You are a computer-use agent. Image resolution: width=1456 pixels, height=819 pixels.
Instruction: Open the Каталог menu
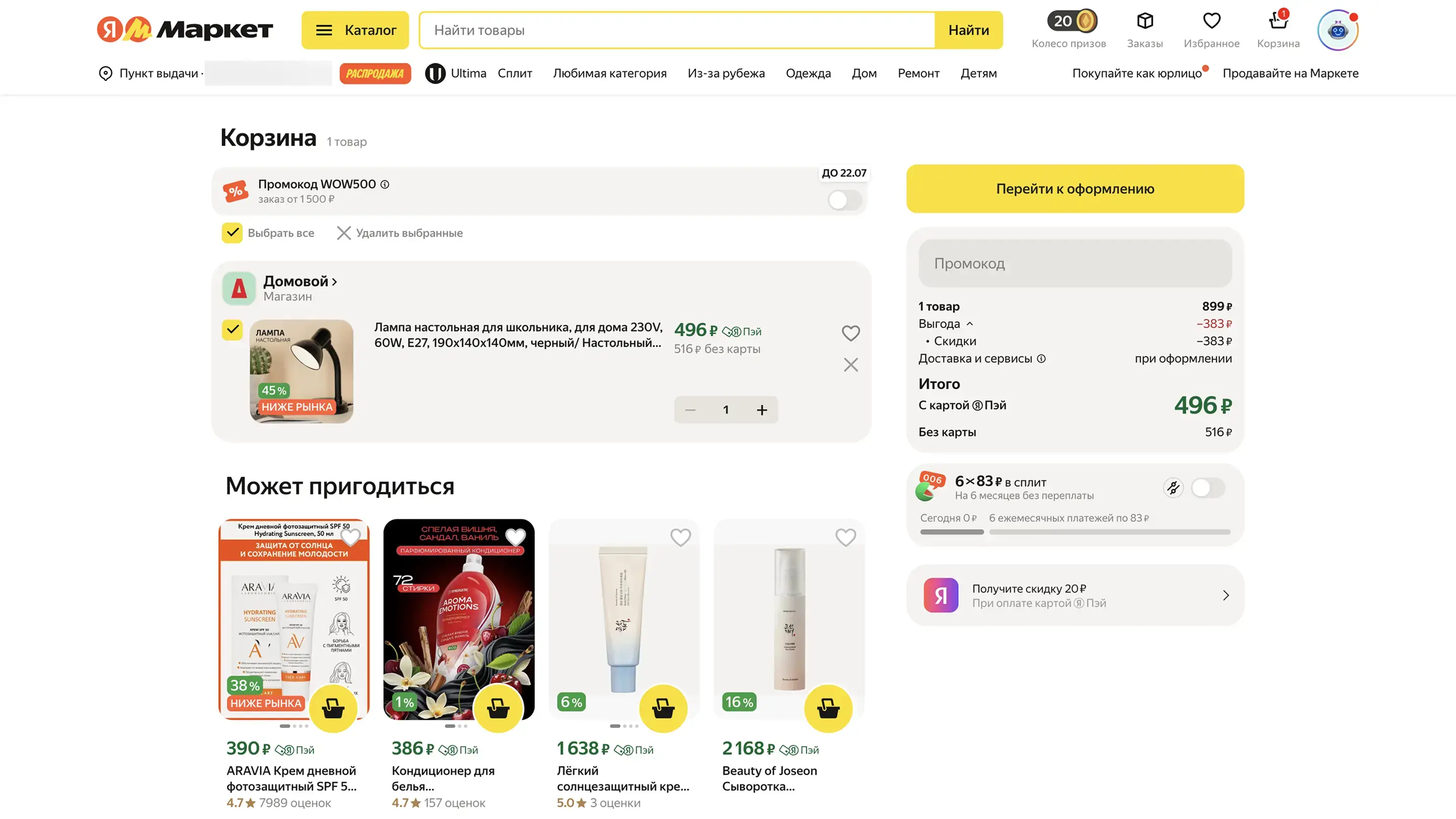coord(355,30)
